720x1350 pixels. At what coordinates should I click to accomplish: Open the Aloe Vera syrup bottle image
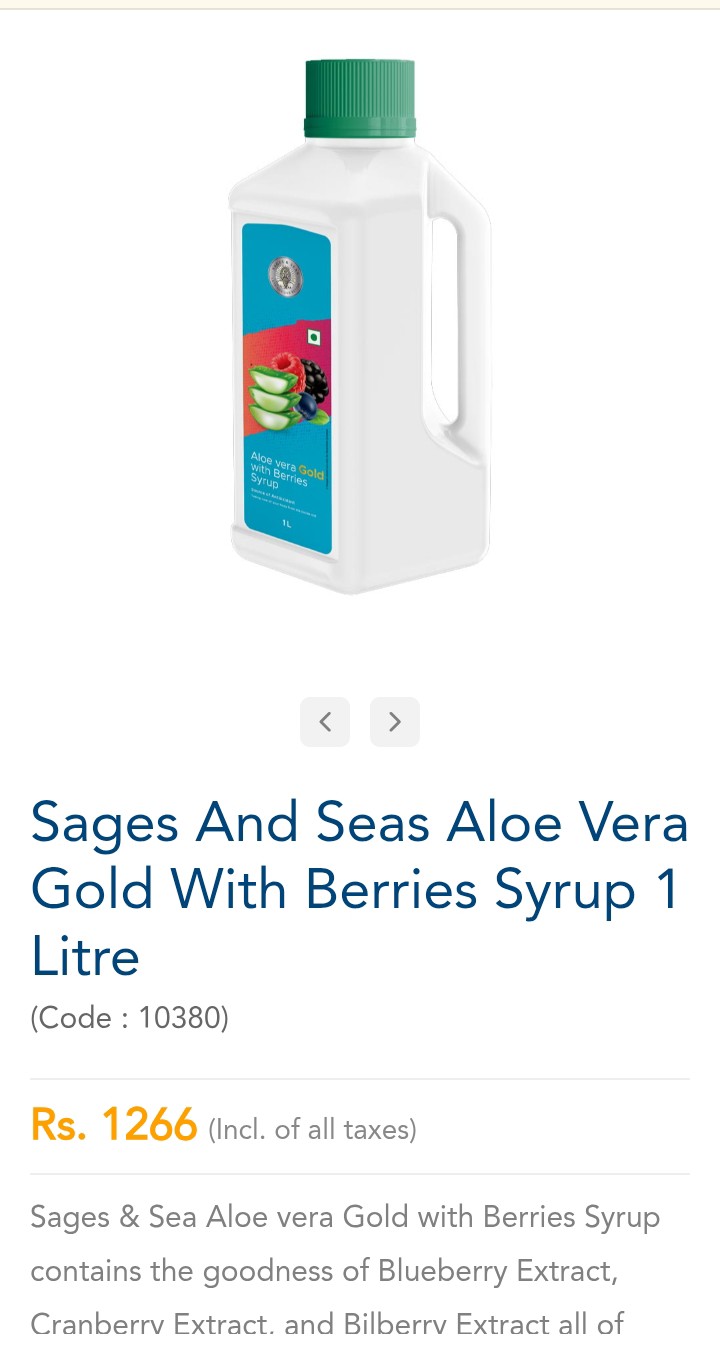point(360,325)
